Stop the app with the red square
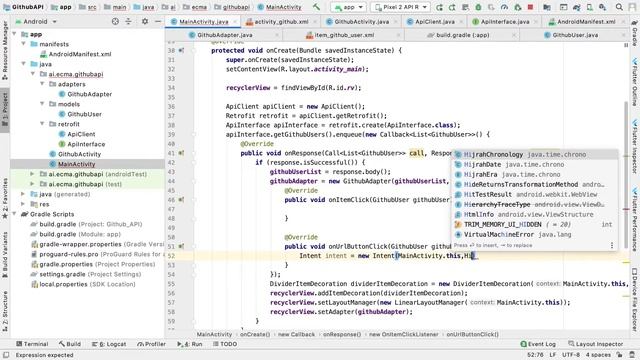The height and width of the screenshot is (360, 640). coord(530,7)
